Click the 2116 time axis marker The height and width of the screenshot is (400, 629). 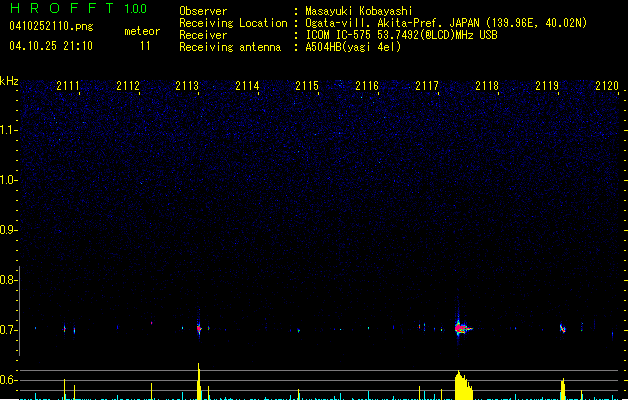pos(367,86)
